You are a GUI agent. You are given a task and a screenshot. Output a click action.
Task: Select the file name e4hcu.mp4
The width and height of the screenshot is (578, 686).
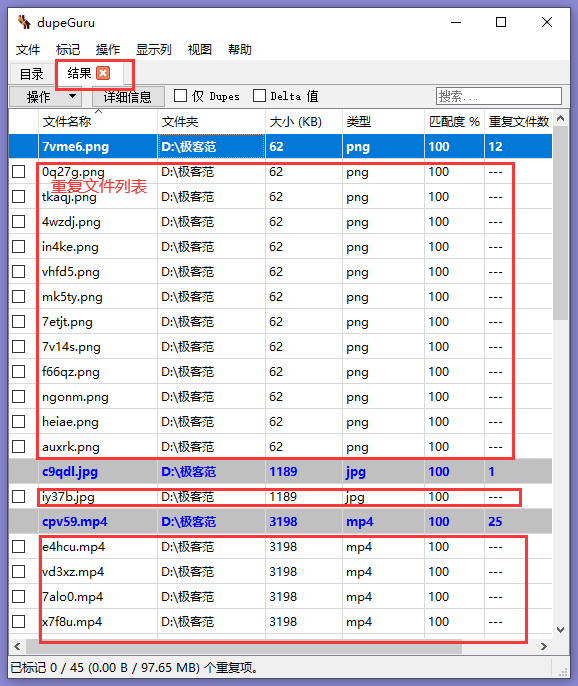pos(74,547)
